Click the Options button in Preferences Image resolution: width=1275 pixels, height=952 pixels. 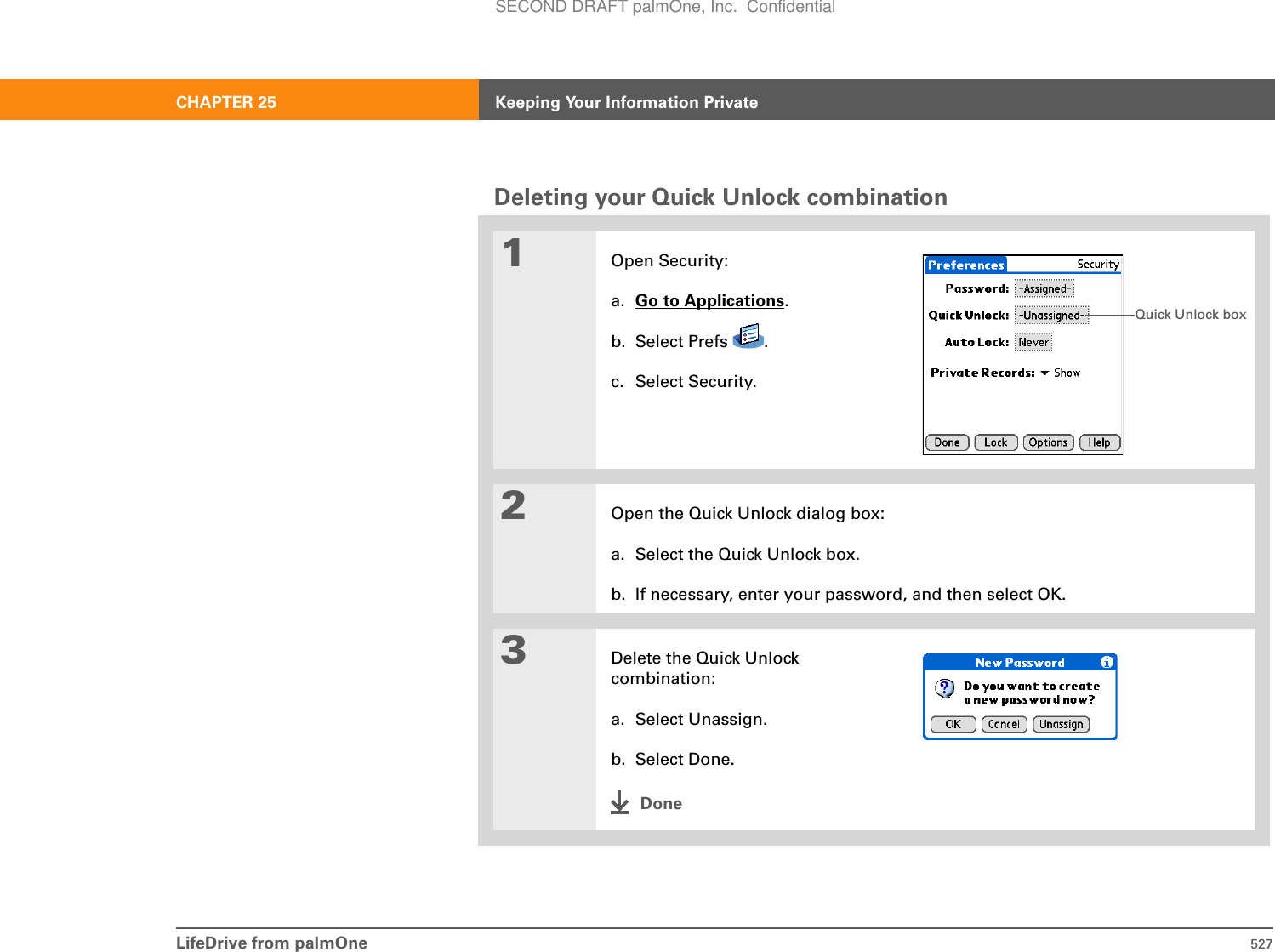(1048, 442)
